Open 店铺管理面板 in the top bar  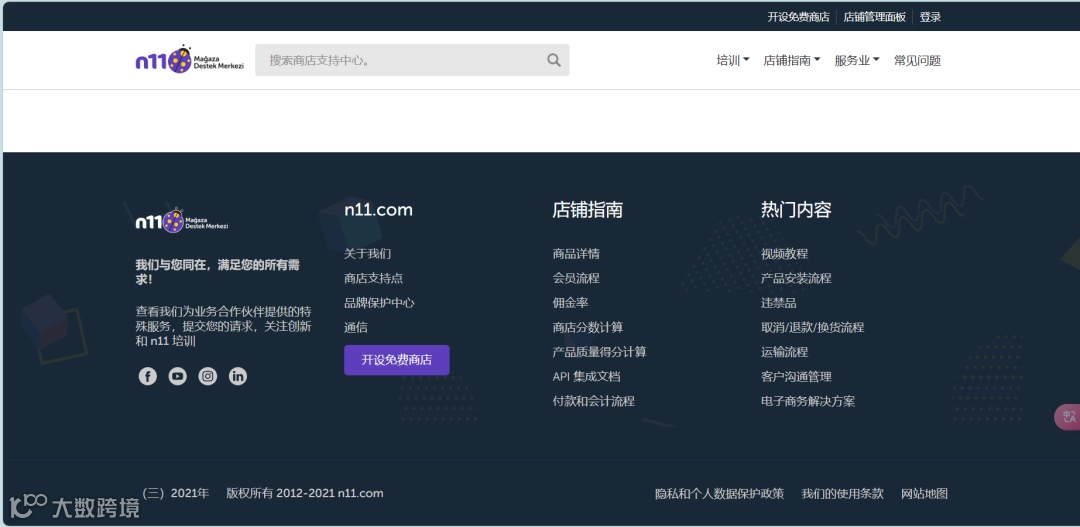[875, 17]
